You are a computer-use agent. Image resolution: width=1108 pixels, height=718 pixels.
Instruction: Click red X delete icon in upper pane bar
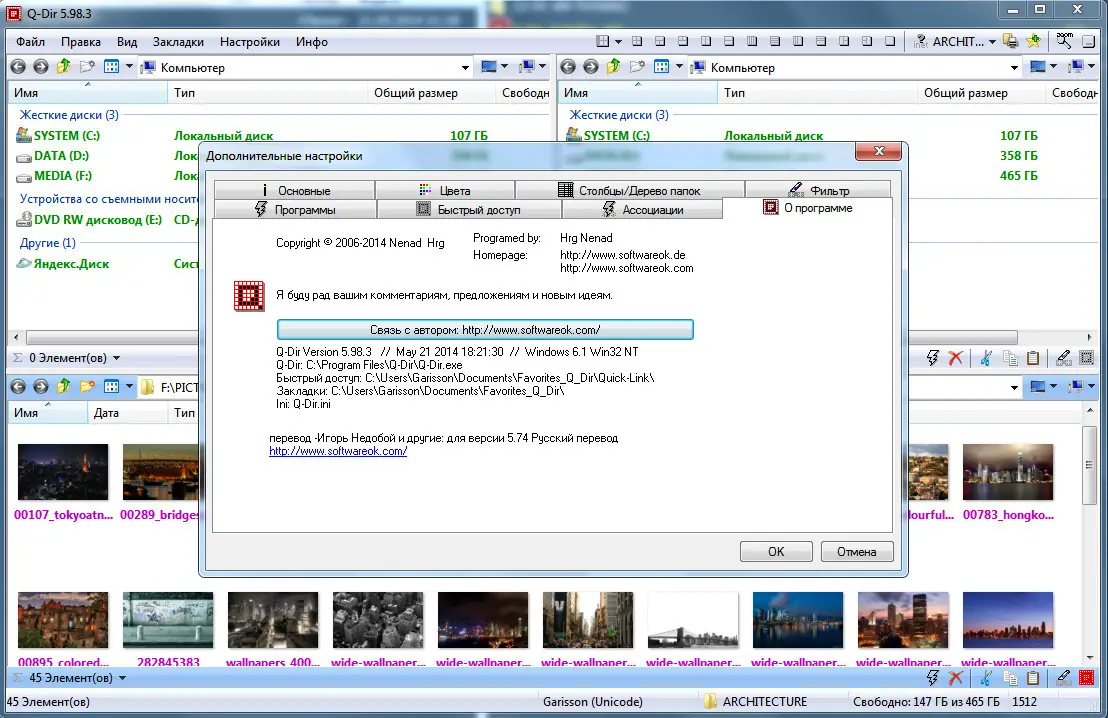[955, 358]
